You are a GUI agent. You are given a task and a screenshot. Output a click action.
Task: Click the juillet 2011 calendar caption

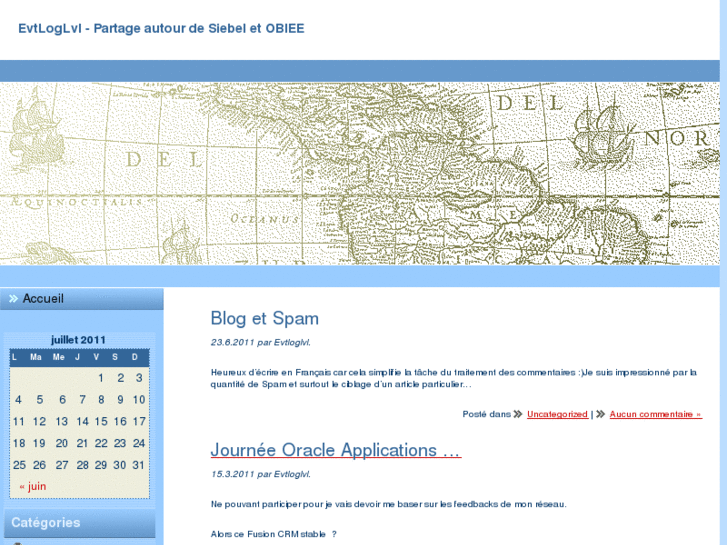(78, 340)
